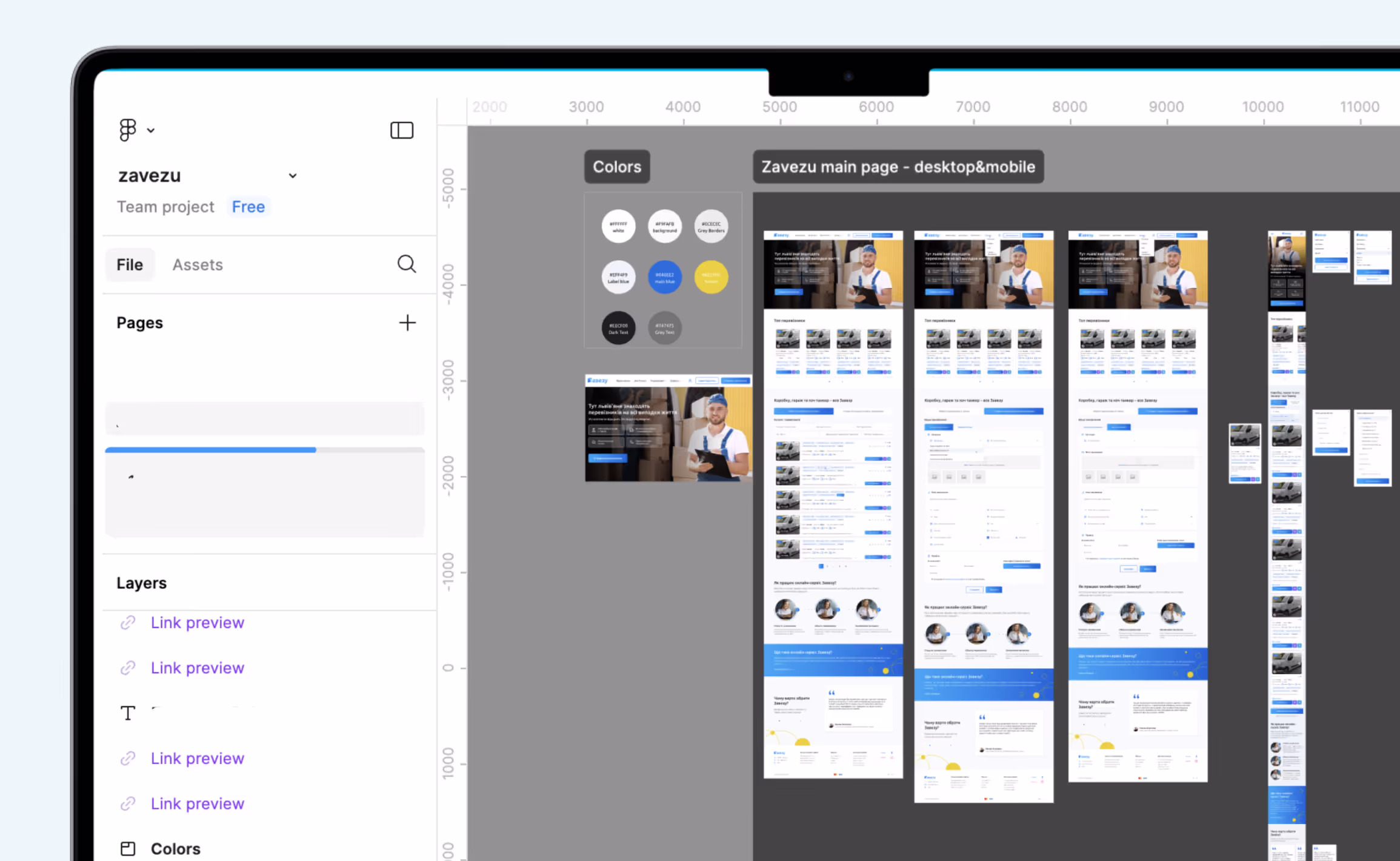Select the longest middle desktop page frame
The image size is (1400, 861).
pos(984,517)
